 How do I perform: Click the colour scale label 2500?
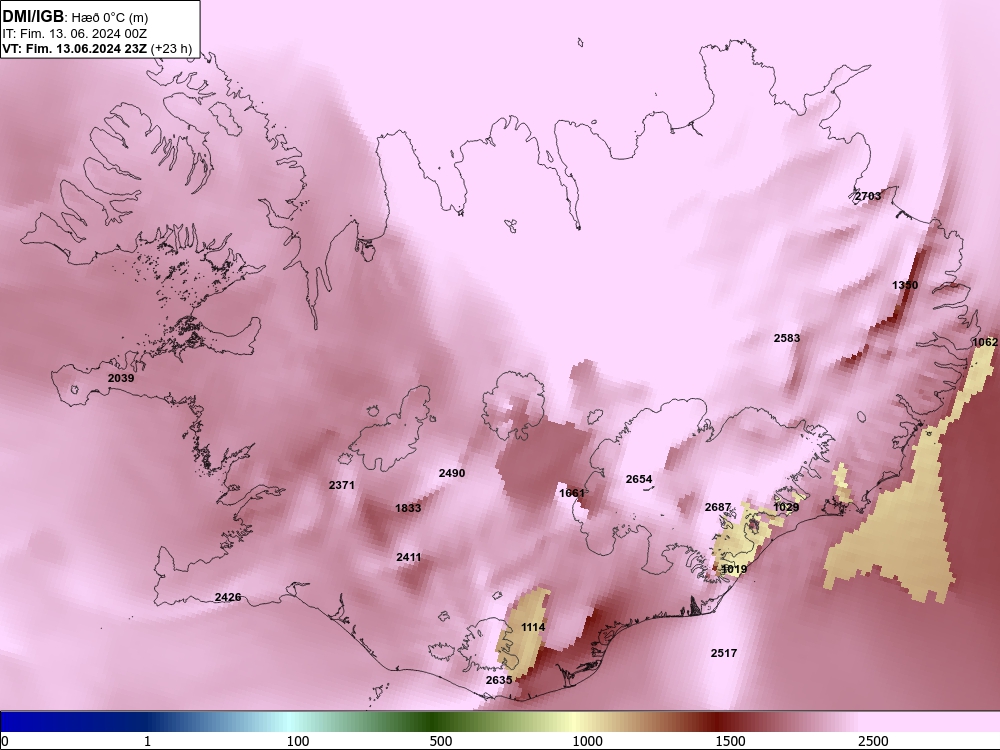873,741
